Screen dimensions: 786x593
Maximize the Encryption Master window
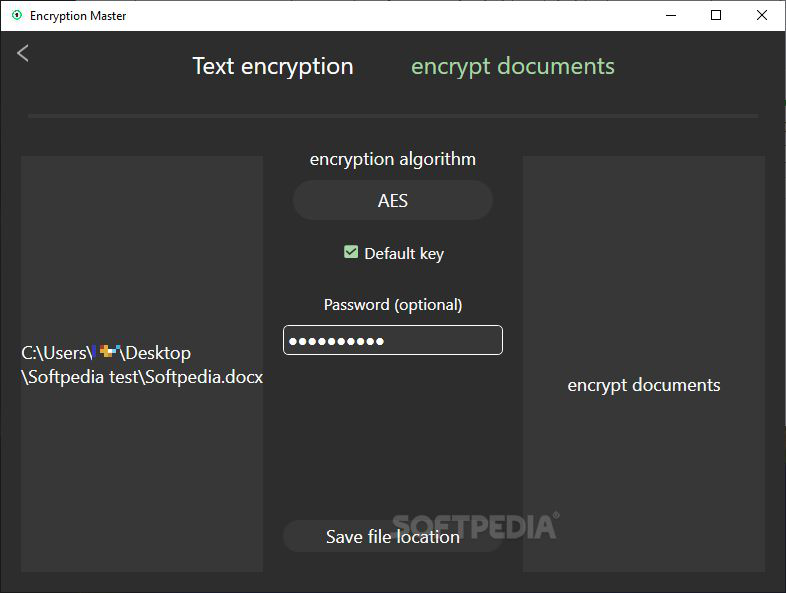coord(716,16)
